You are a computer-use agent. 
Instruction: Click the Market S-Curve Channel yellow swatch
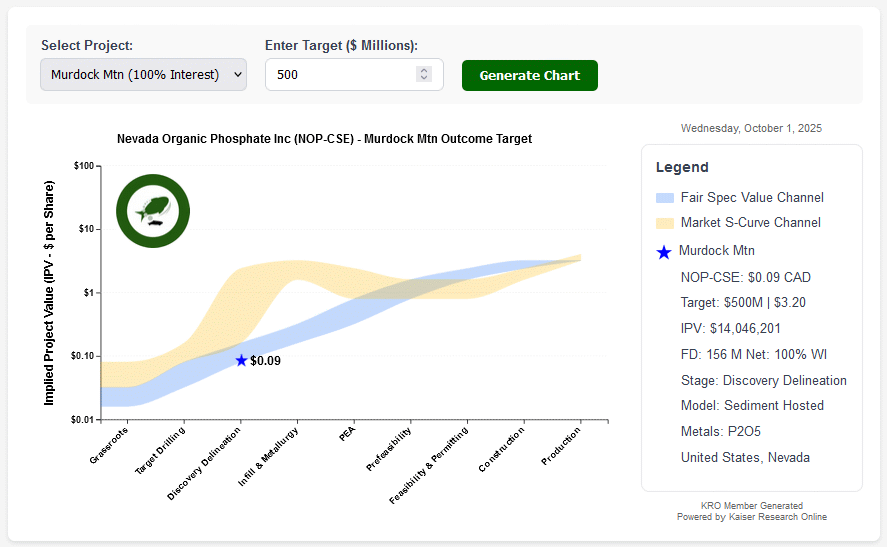point(665,223)
